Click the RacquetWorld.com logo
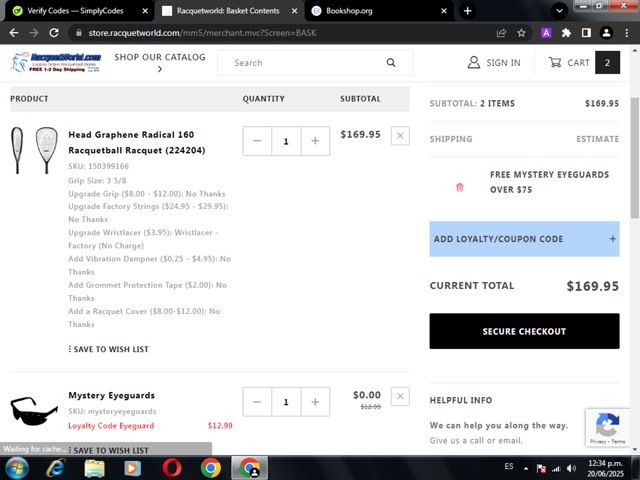The height and width of the screenshot is (480, 640). [x=56, y=62]
